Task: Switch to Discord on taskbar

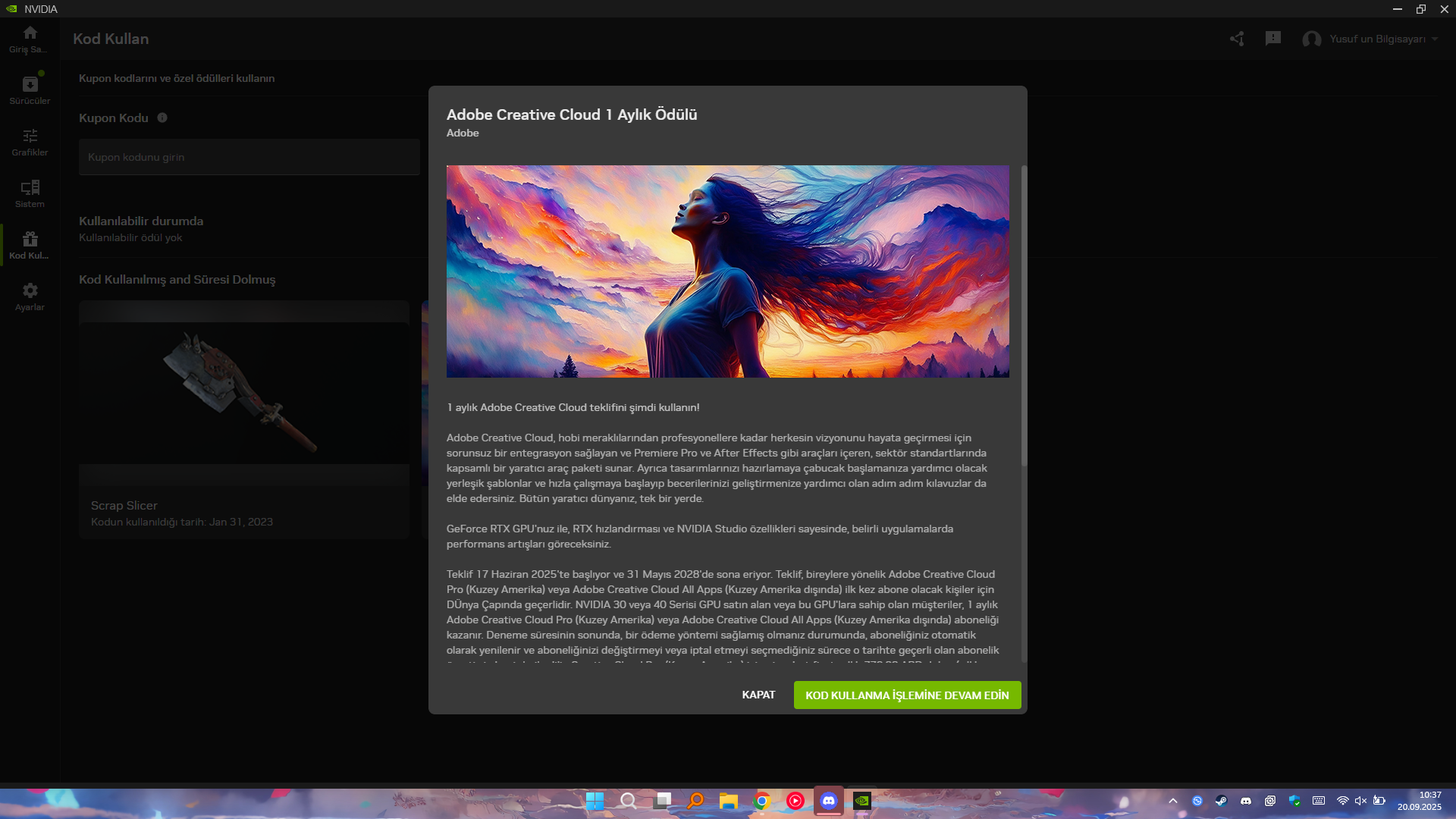Action: [x=829, y=801]
